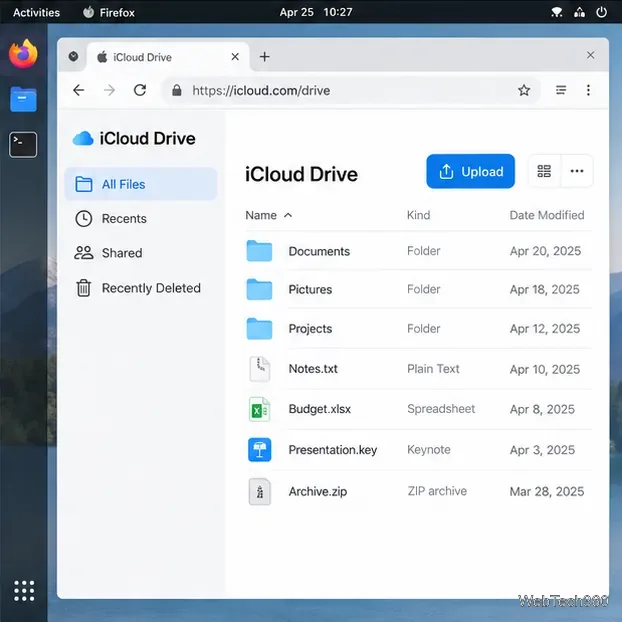Sort by Date Modified column
The image size is (622, 622).
pyautogui.click(x=547, y=215)
